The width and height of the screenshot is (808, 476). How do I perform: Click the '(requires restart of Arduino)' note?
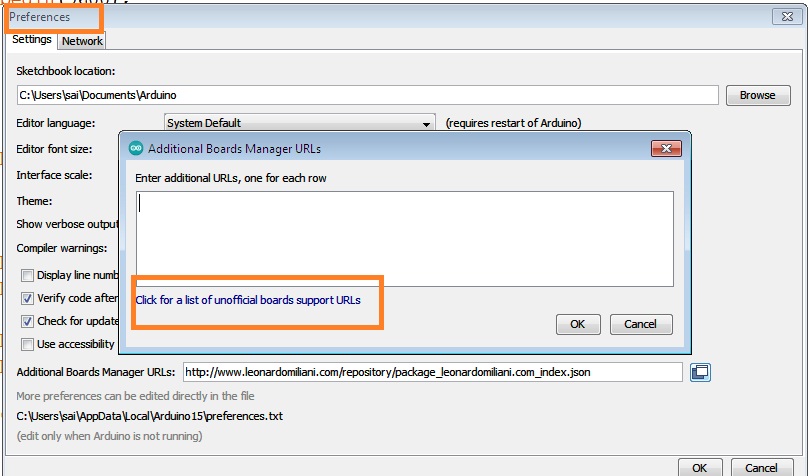pos(513,123)
